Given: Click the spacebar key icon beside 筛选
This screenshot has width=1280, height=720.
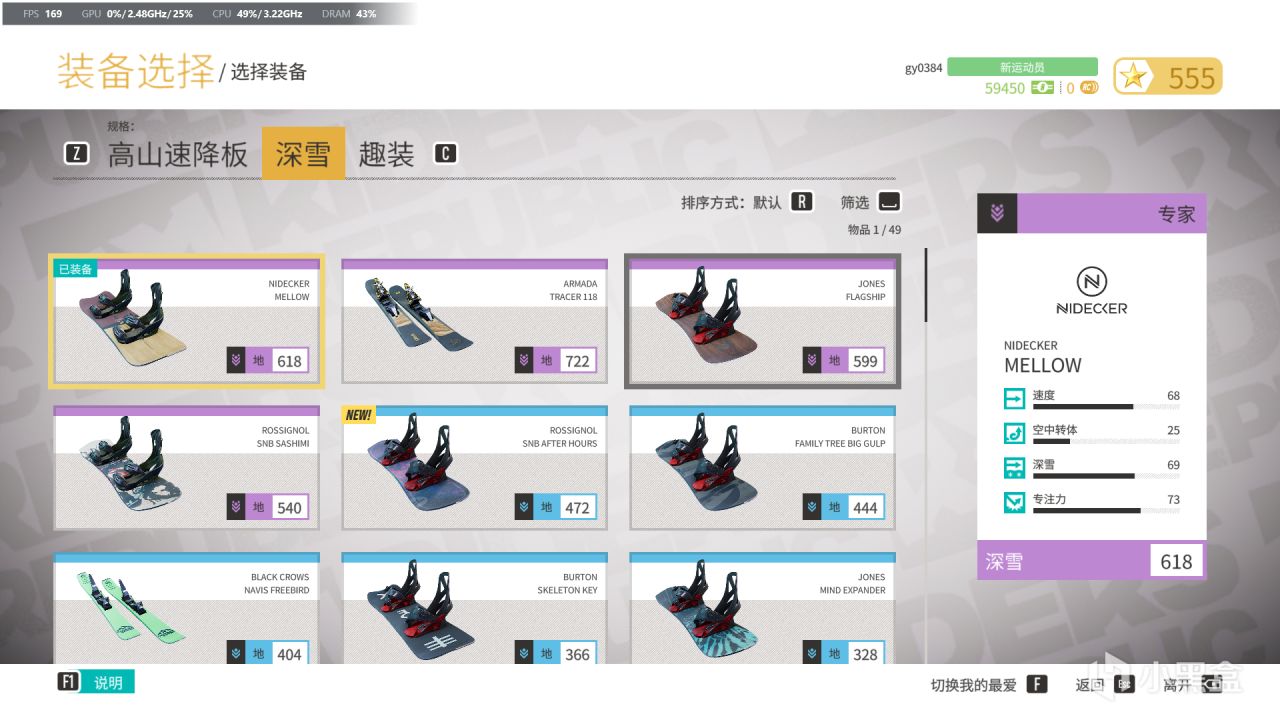Looking at the screenshot, I should click(889, 202).
